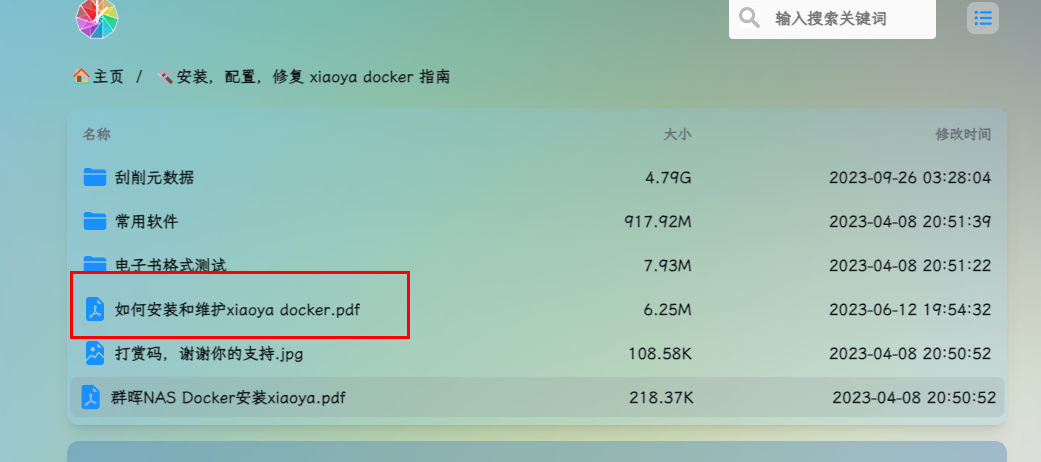Sort files by 修改时间 column header
Screen dimensions: 1041x462
[x=963, y=134]
